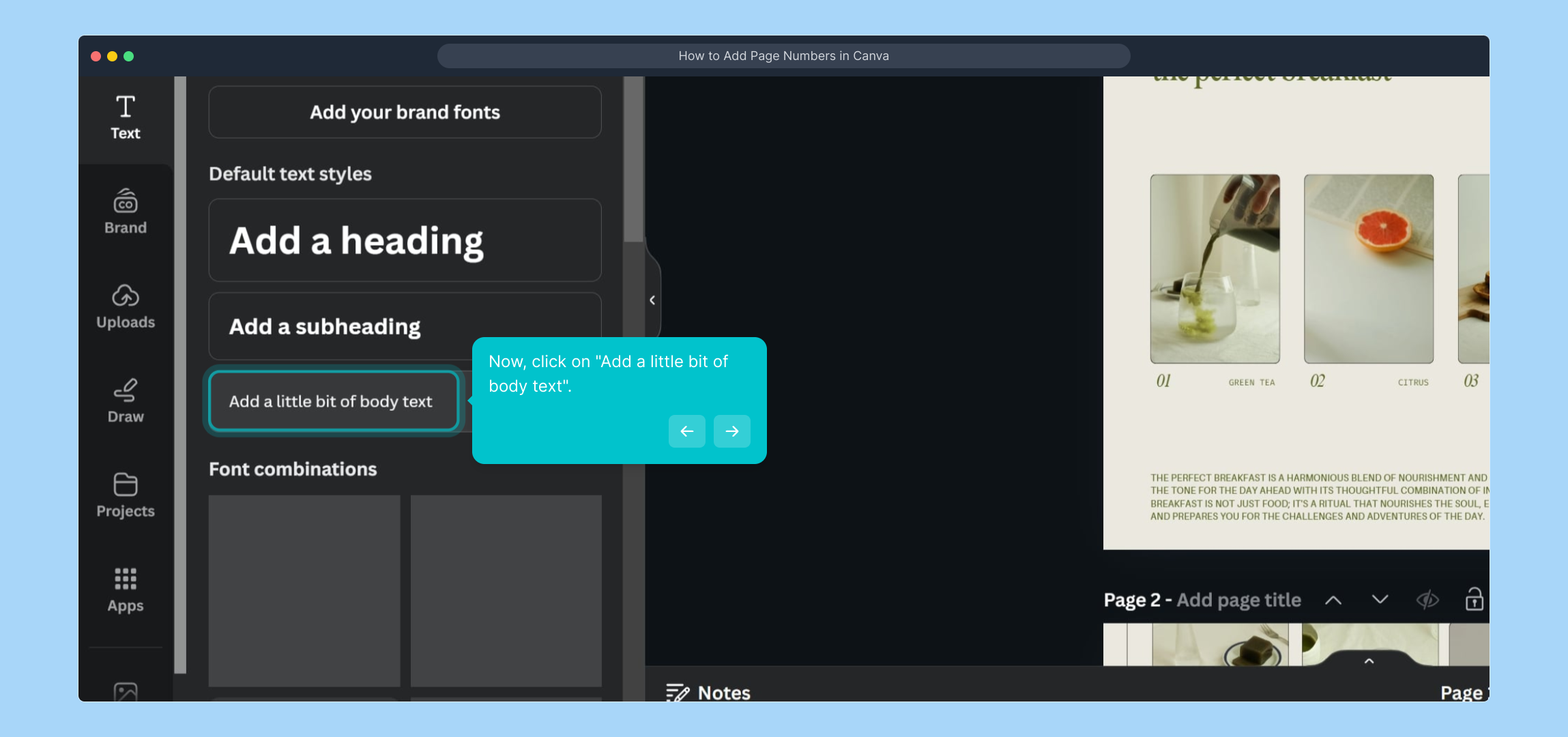1568x737 pixels.
Task: Go back to previous tutorial step
Action: click(x=686, y=431)
